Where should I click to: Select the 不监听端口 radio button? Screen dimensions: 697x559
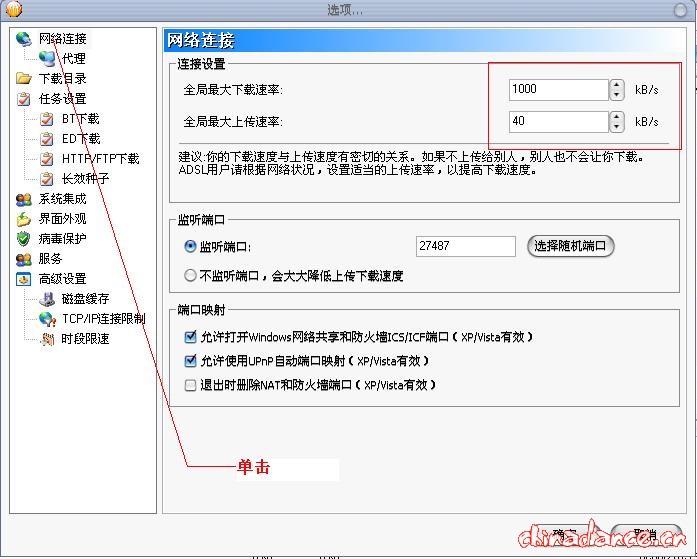point(190,275)
